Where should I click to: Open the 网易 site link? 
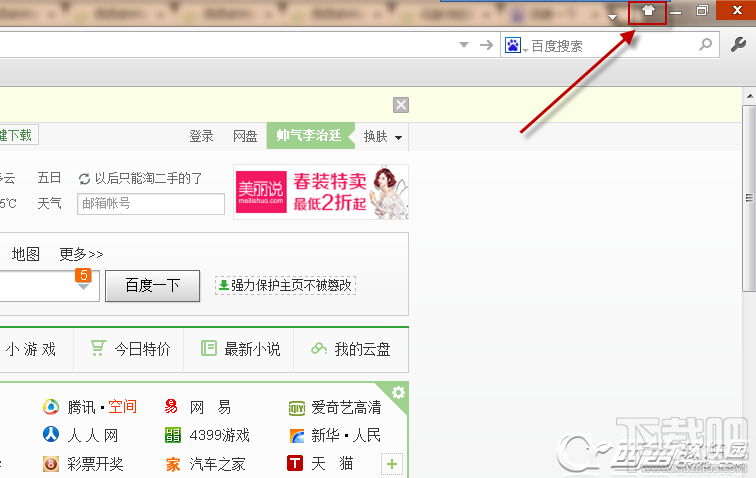pyautogui.click(x=210, y=408)
